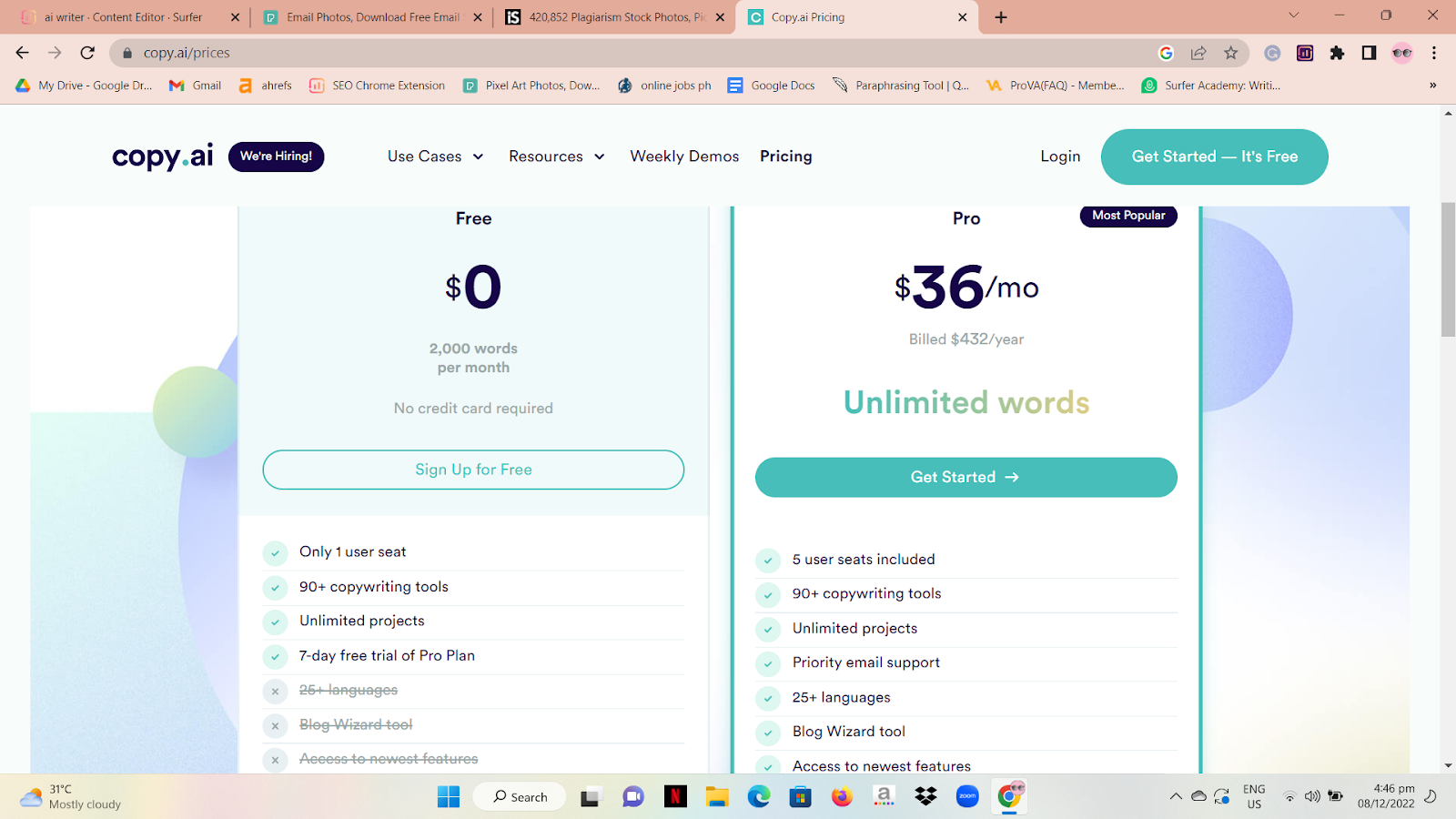The width and height of the screenshot is (1456, 819).
Task: Open the Surfer Academy bookmark
Action: [1211, 86]
